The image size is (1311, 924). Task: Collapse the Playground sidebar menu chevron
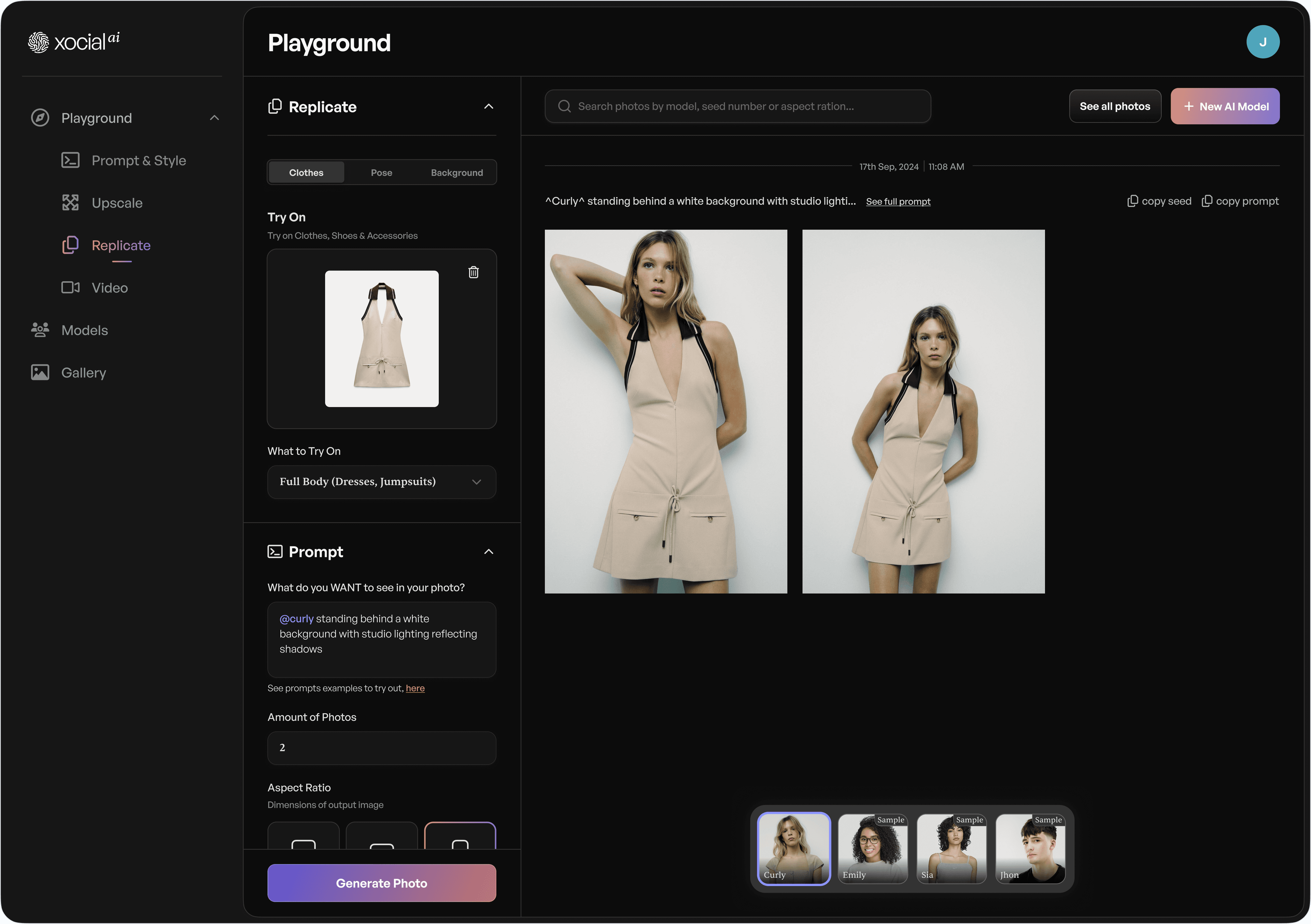click(x=215, y=118)
